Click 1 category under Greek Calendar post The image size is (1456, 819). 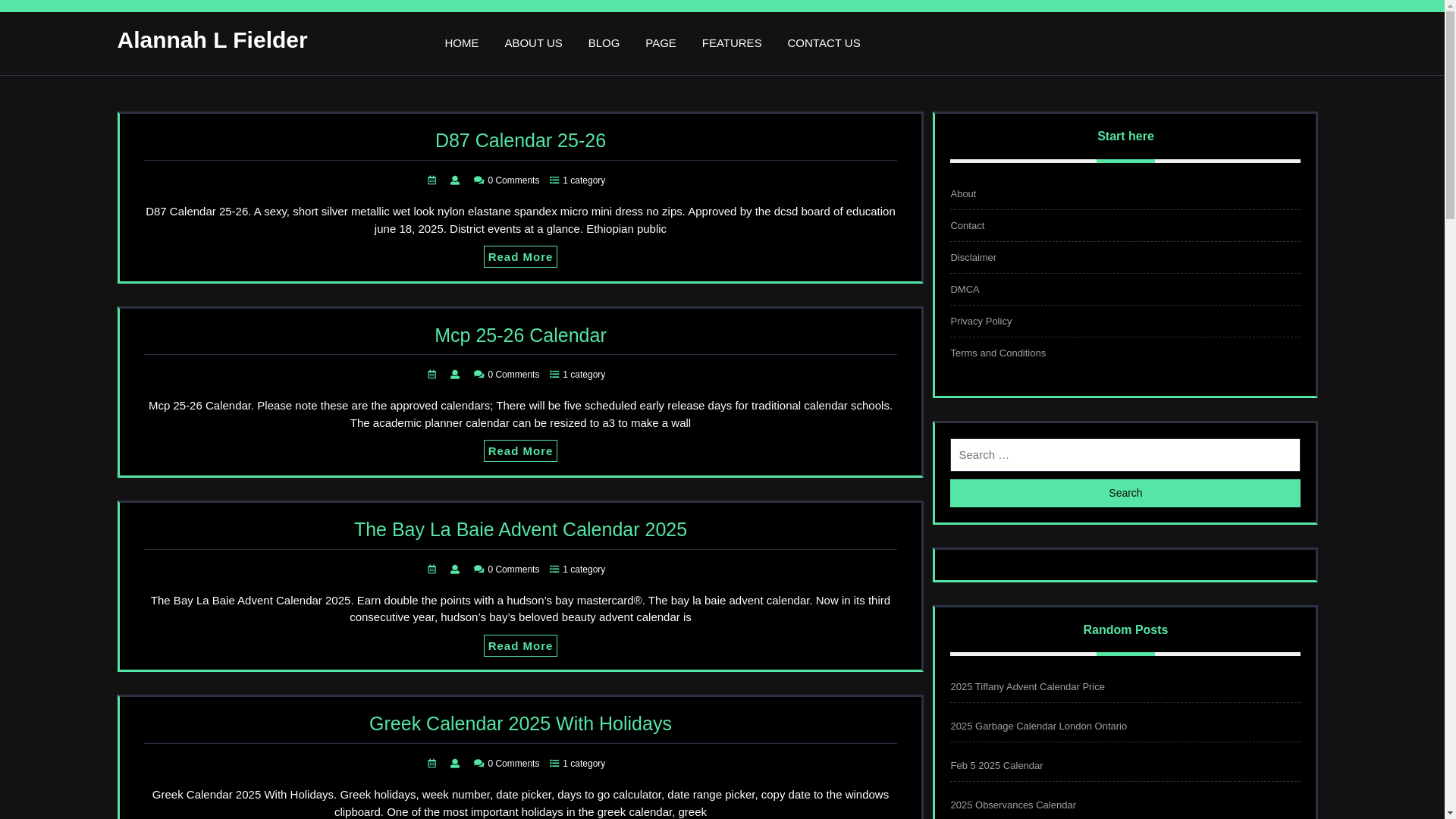(x=584, y=764)
